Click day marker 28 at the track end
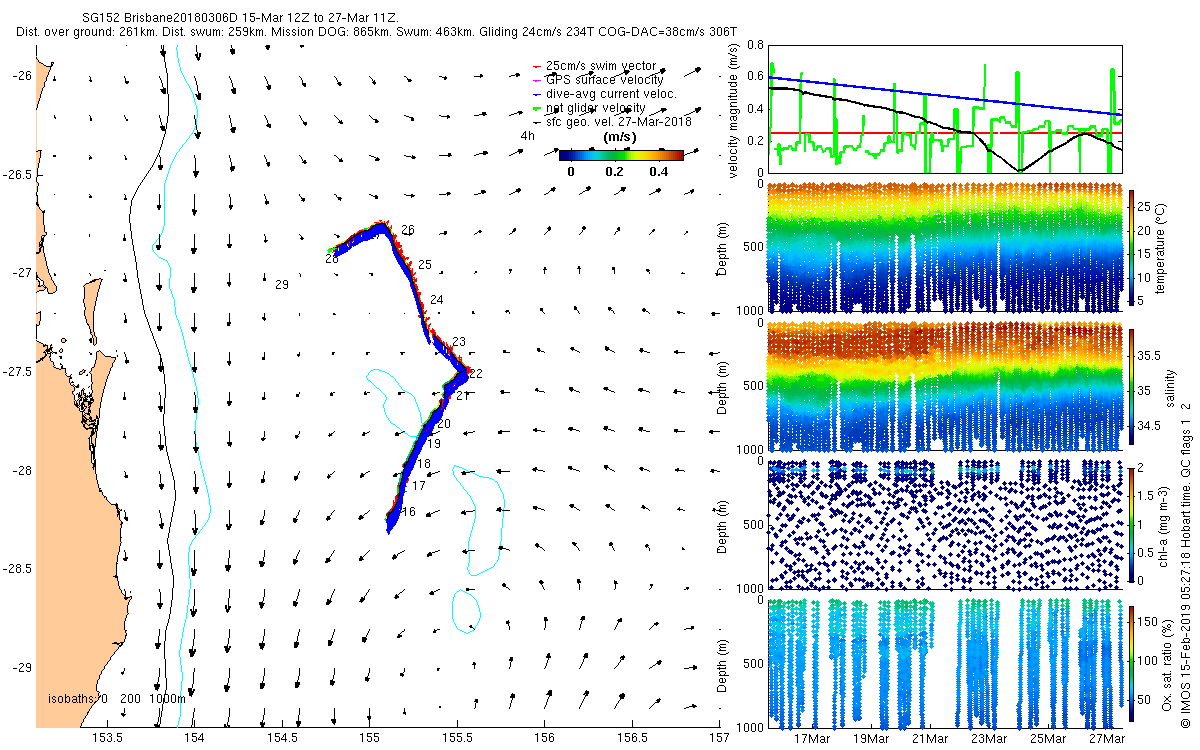This screenshot has width=1200, height=750. [331, 259]
